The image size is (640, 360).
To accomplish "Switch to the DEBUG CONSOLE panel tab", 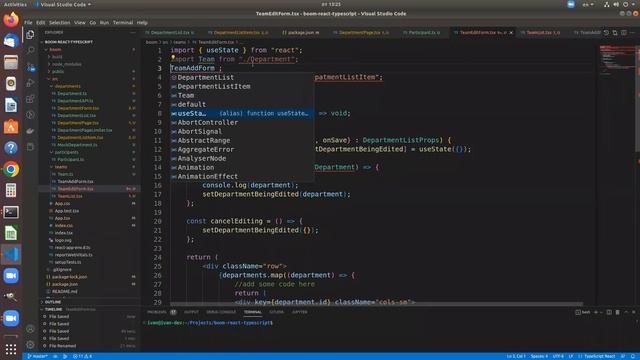I will (221, 312).
